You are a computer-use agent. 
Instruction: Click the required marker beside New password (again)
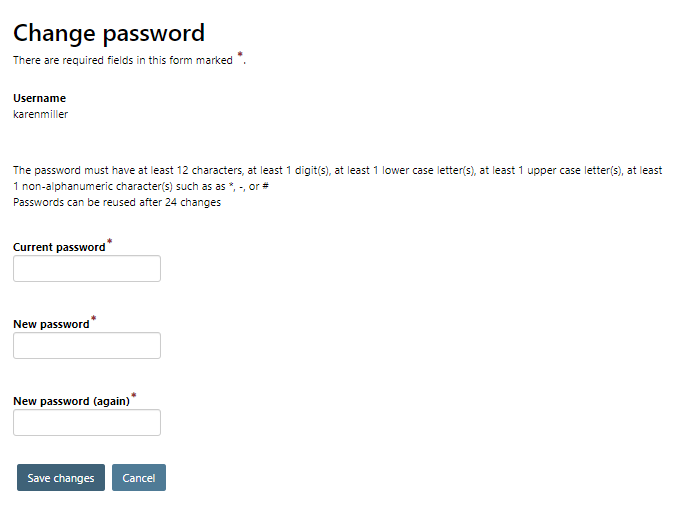tap(134, 397)
